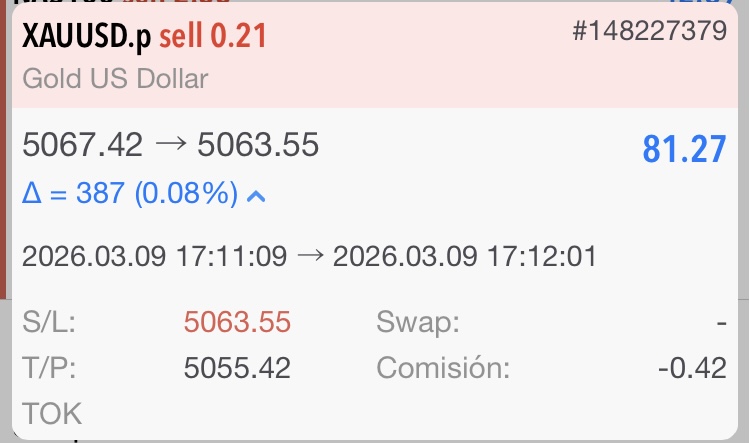749x443 pixels.
Task: Click the red S/L value 5063.55
Action: click(x=237, y=322)
